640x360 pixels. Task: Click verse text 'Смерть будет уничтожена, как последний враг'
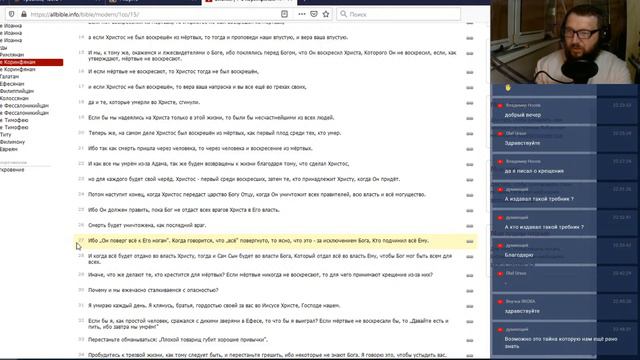(x=147, y=225)
